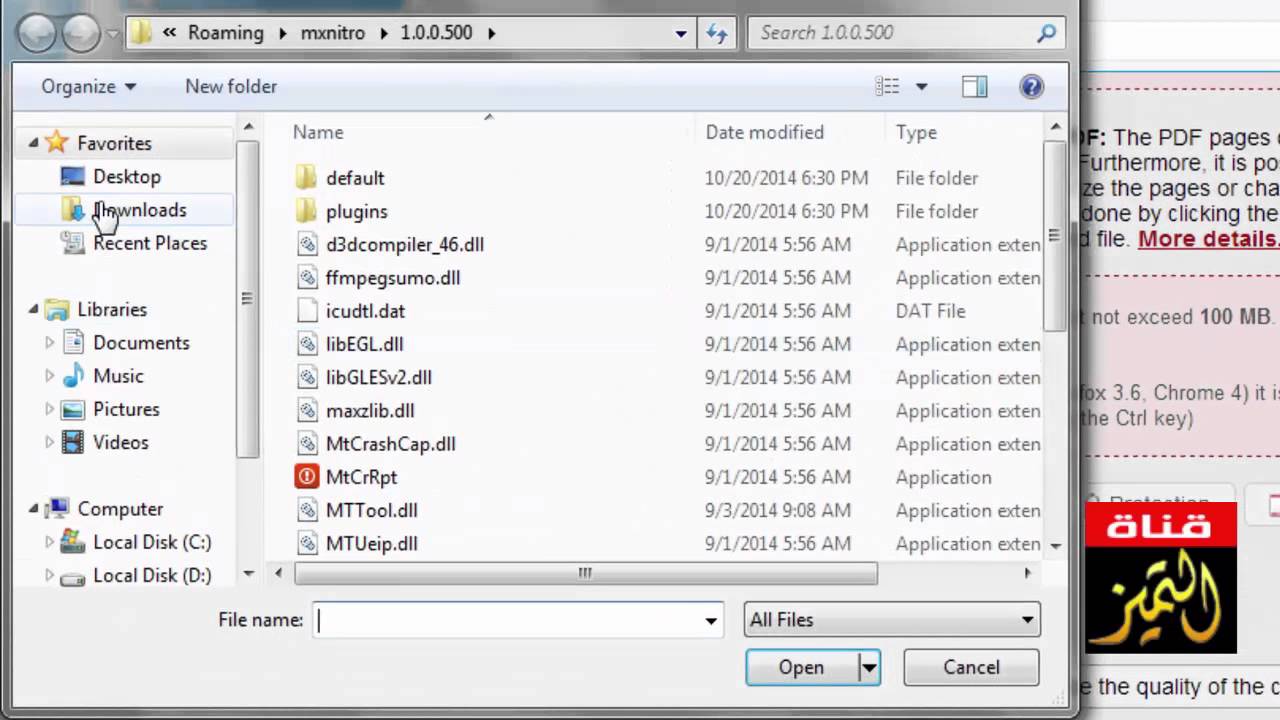This screenshot has width=1280, height=720.
Task: Click the file list scroll down arrow
Action: 1055,545
